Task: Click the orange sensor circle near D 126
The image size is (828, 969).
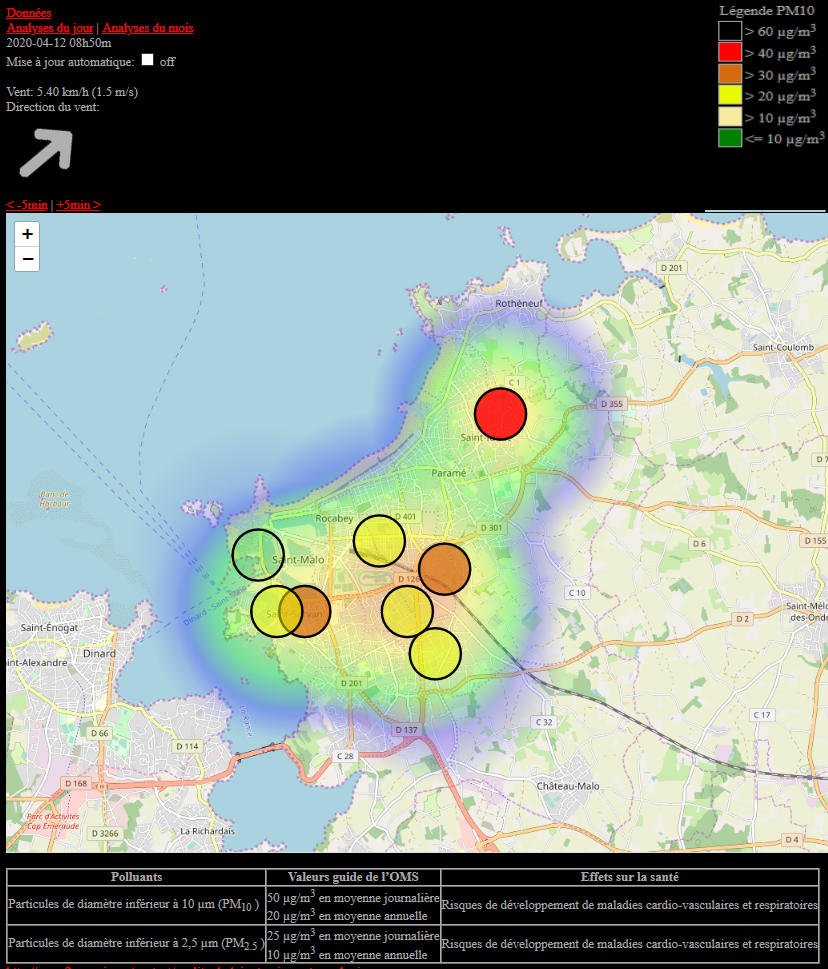Action: click(x=444, y=569)
